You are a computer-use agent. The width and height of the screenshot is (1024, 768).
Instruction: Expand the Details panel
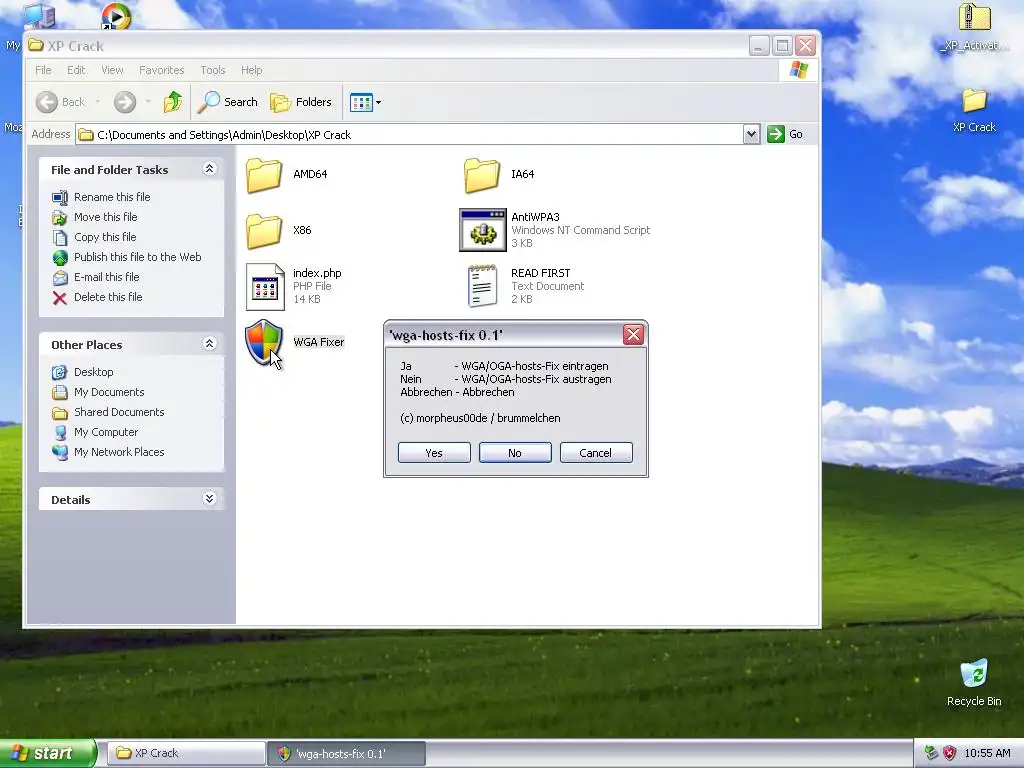coord(209,499)
